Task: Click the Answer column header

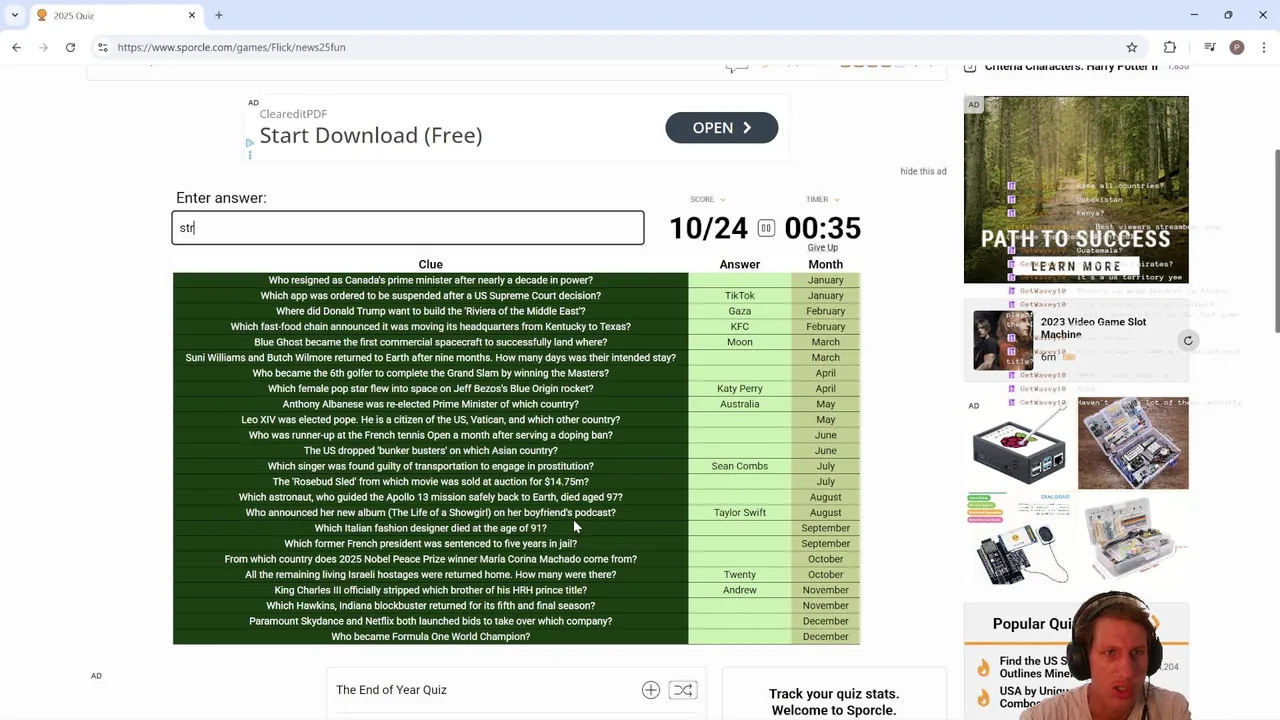Action: click(x=740, y=264)
